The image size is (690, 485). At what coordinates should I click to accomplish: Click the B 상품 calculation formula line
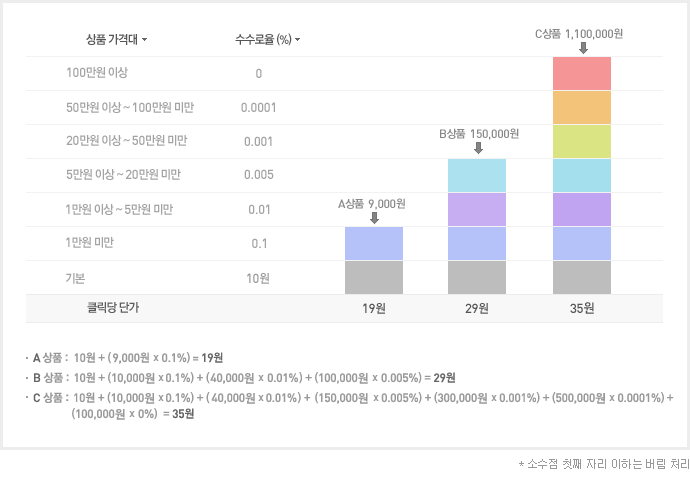pos(244,378)
